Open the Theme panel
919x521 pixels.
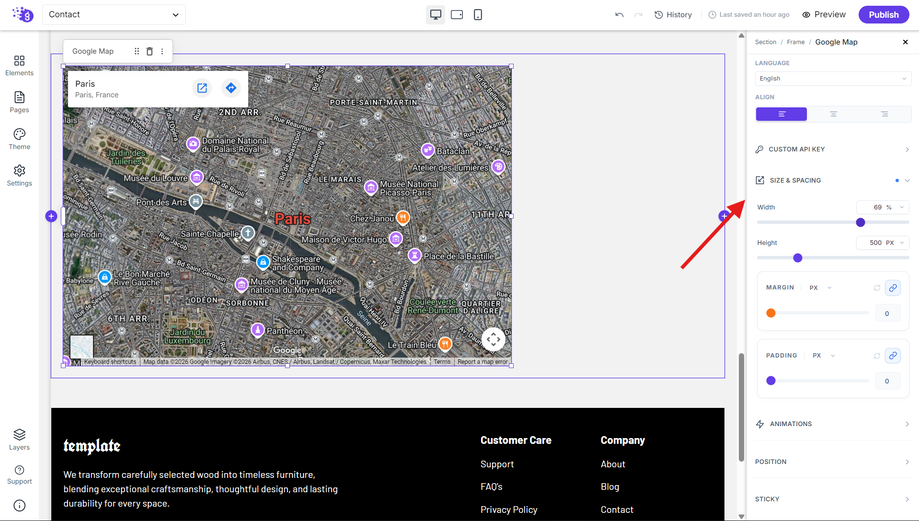pyautogui.click(x=19, y=139)
